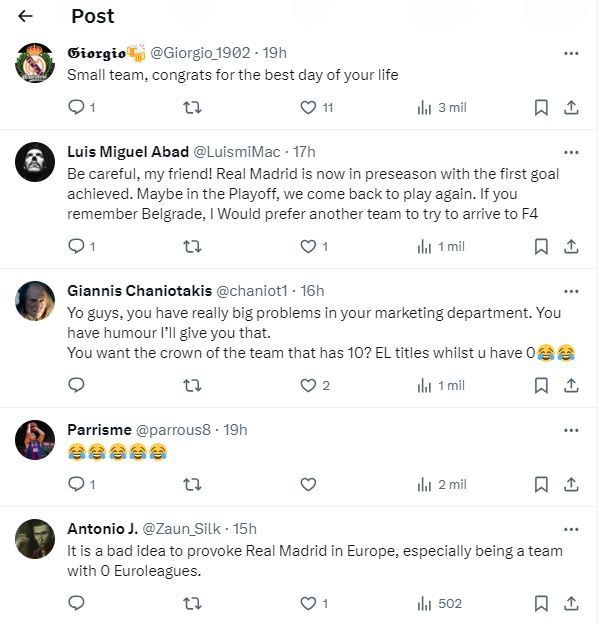Open Antonio J.'s profile avatar
612x624 pixels.
pos(35,539)
